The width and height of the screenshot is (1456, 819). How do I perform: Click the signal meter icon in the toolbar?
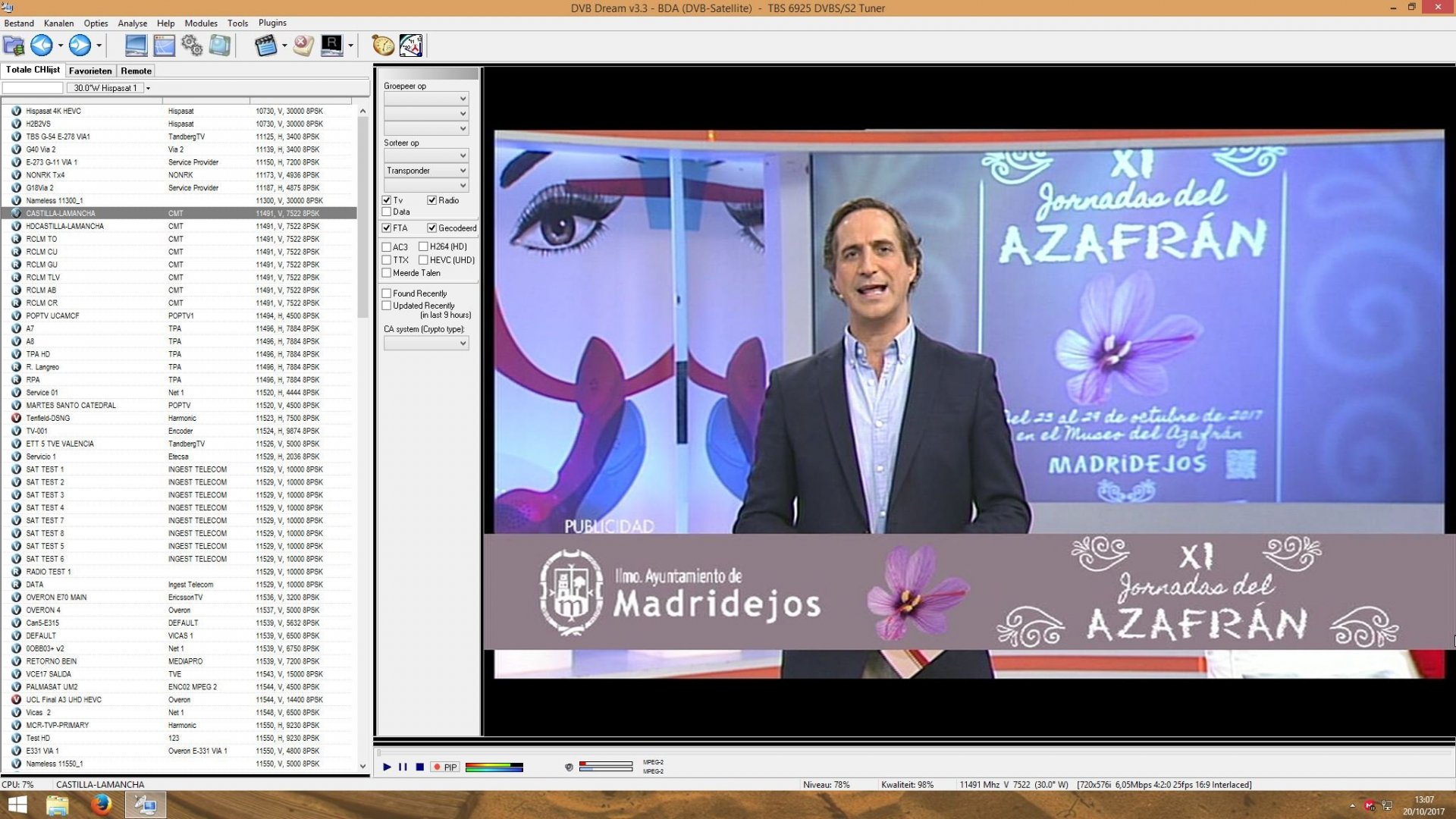tap(410, 45)
